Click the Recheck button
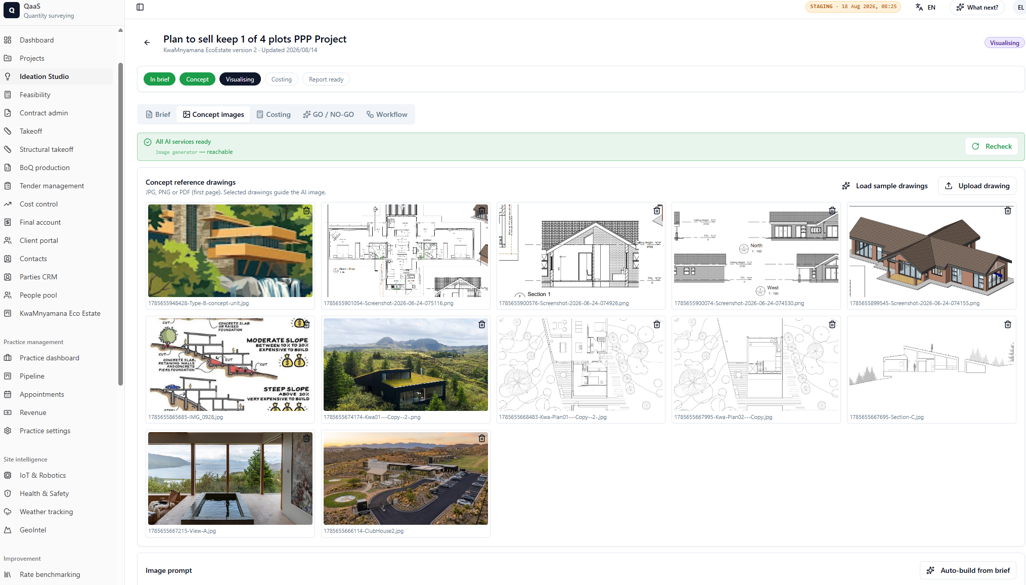The width and height of the screenshot is (1026, 585). pos(992,147)
